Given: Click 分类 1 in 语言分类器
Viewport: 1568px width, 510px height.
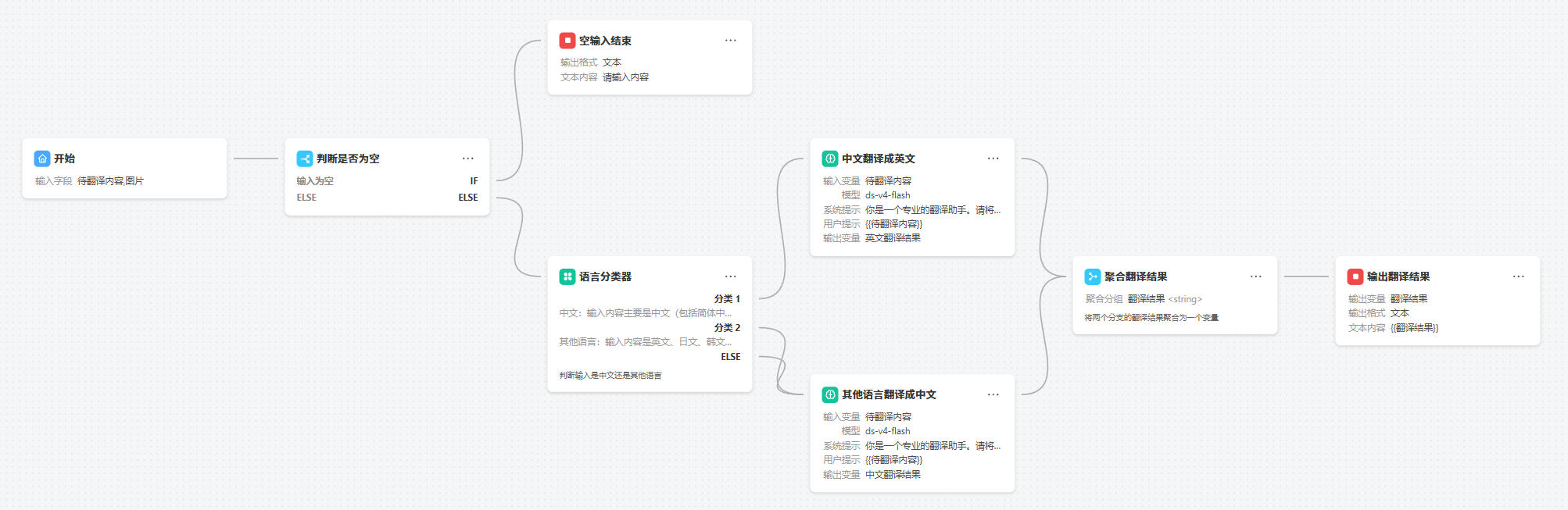Looking at the screenshot, I should pyautogui.click(x=727, y=299).
